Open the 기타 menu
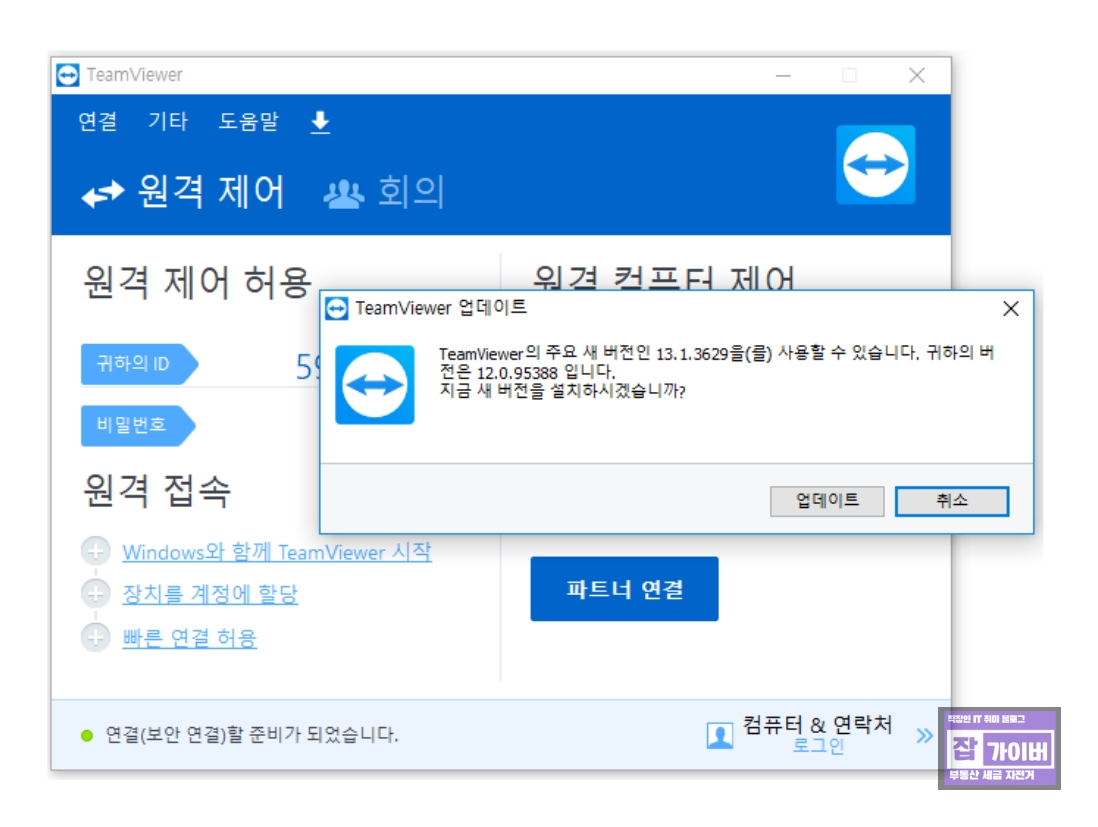This screenshot has height=827, width=1098. point(168,121)
